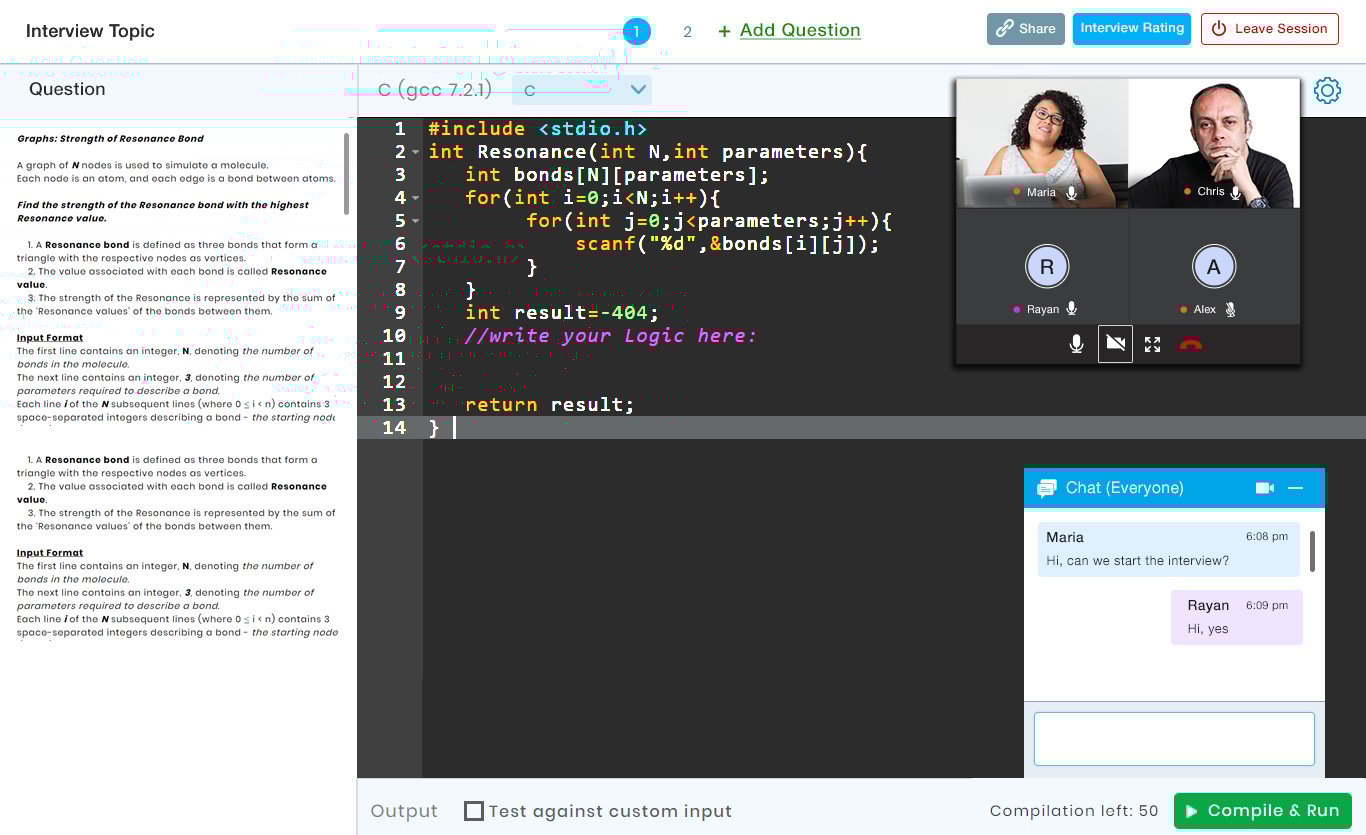Select question 1 in the question navigator
The height and width of the screenshot is (835, 1366).
pos(637,31)
